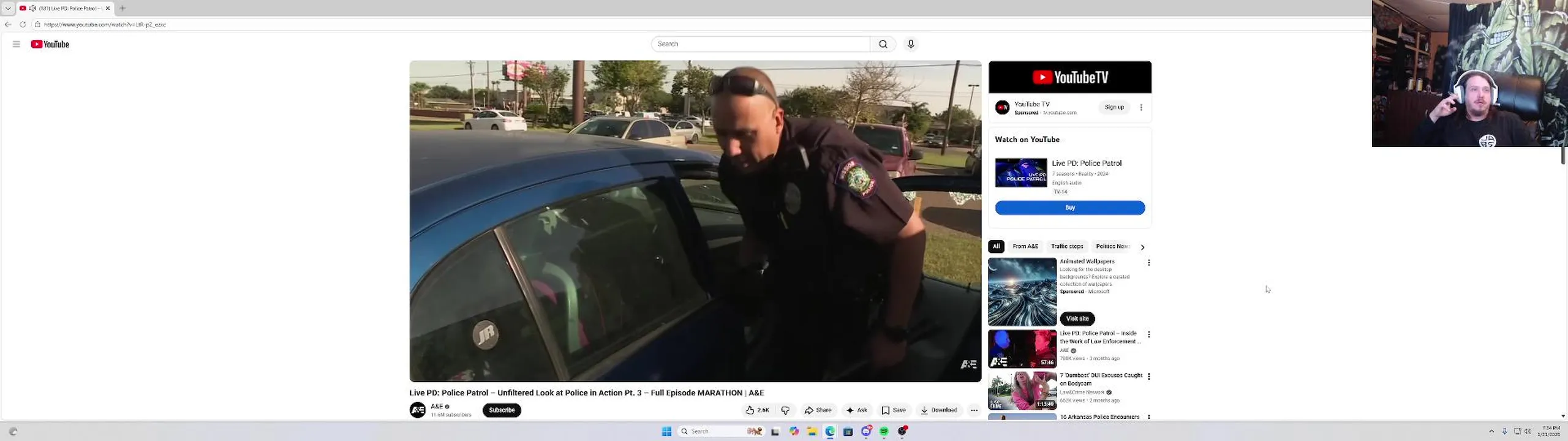Go to the YouTube home logo

tap(50, 44)
